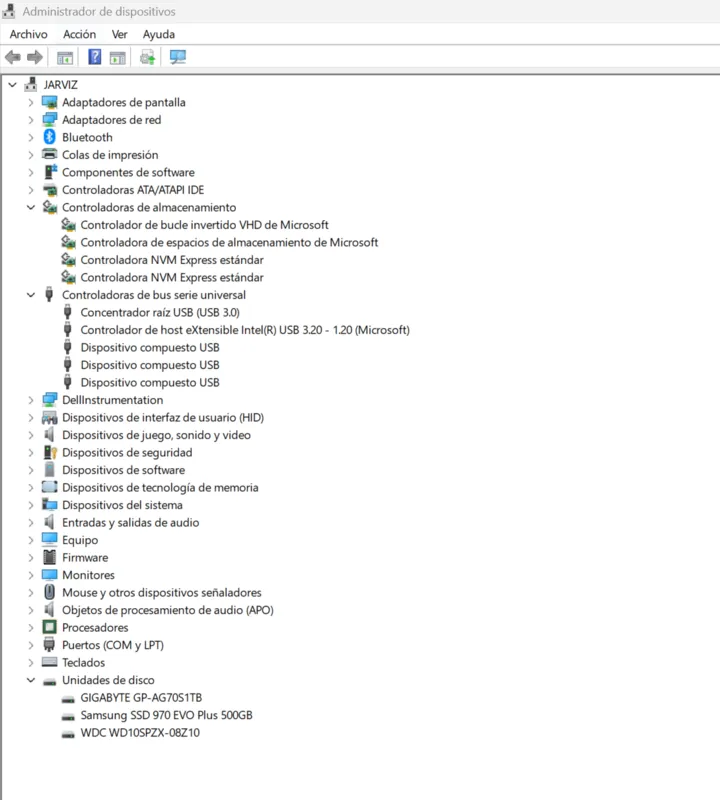The height and width of the screenshot is (800, 720).
Task: Click the show/hide console tree toolbar button
Action: pyautogui.click(x=65, y=58)
